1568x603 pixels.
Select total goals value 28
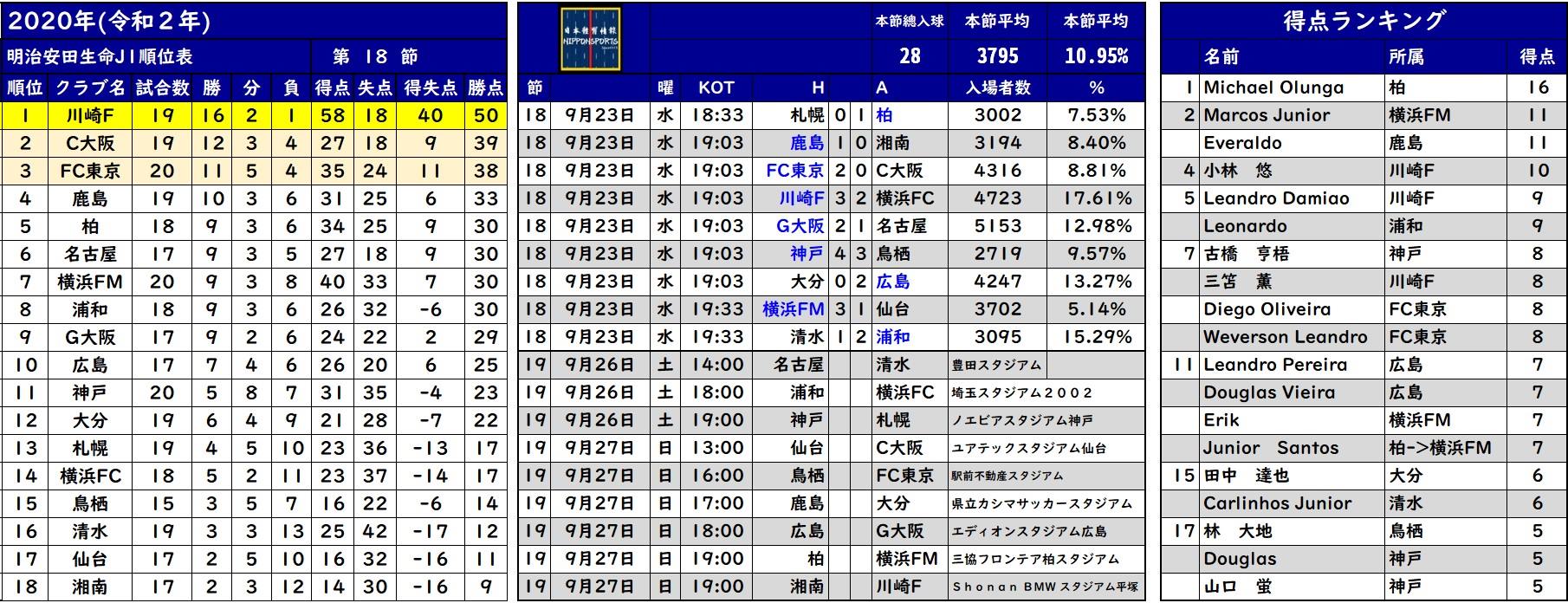[910, 56]
